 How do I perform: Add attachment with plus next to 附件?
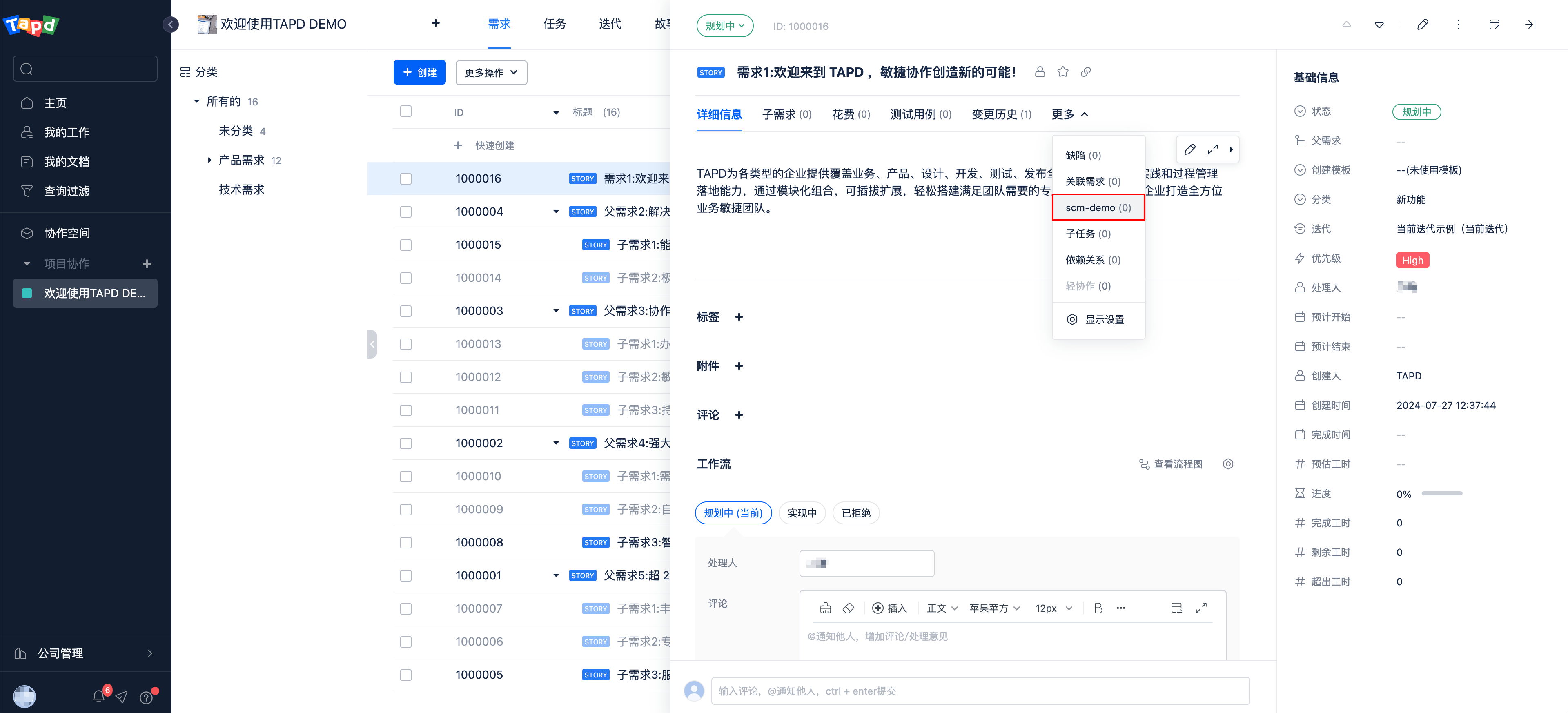click(x=739, y=366)
